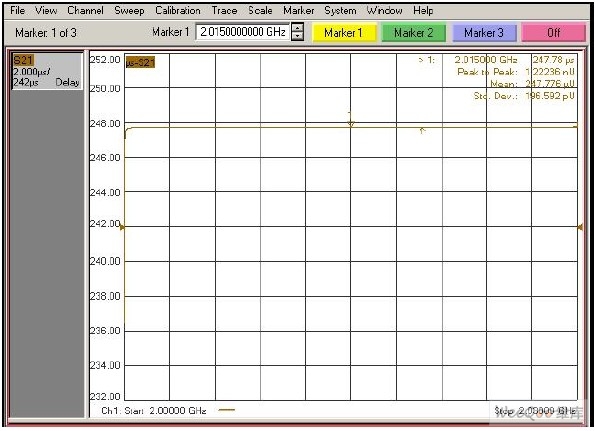This screenshot has width=595, height=431.
Task: Click the marker 1 triangle on trace
Action: (351, 123)
